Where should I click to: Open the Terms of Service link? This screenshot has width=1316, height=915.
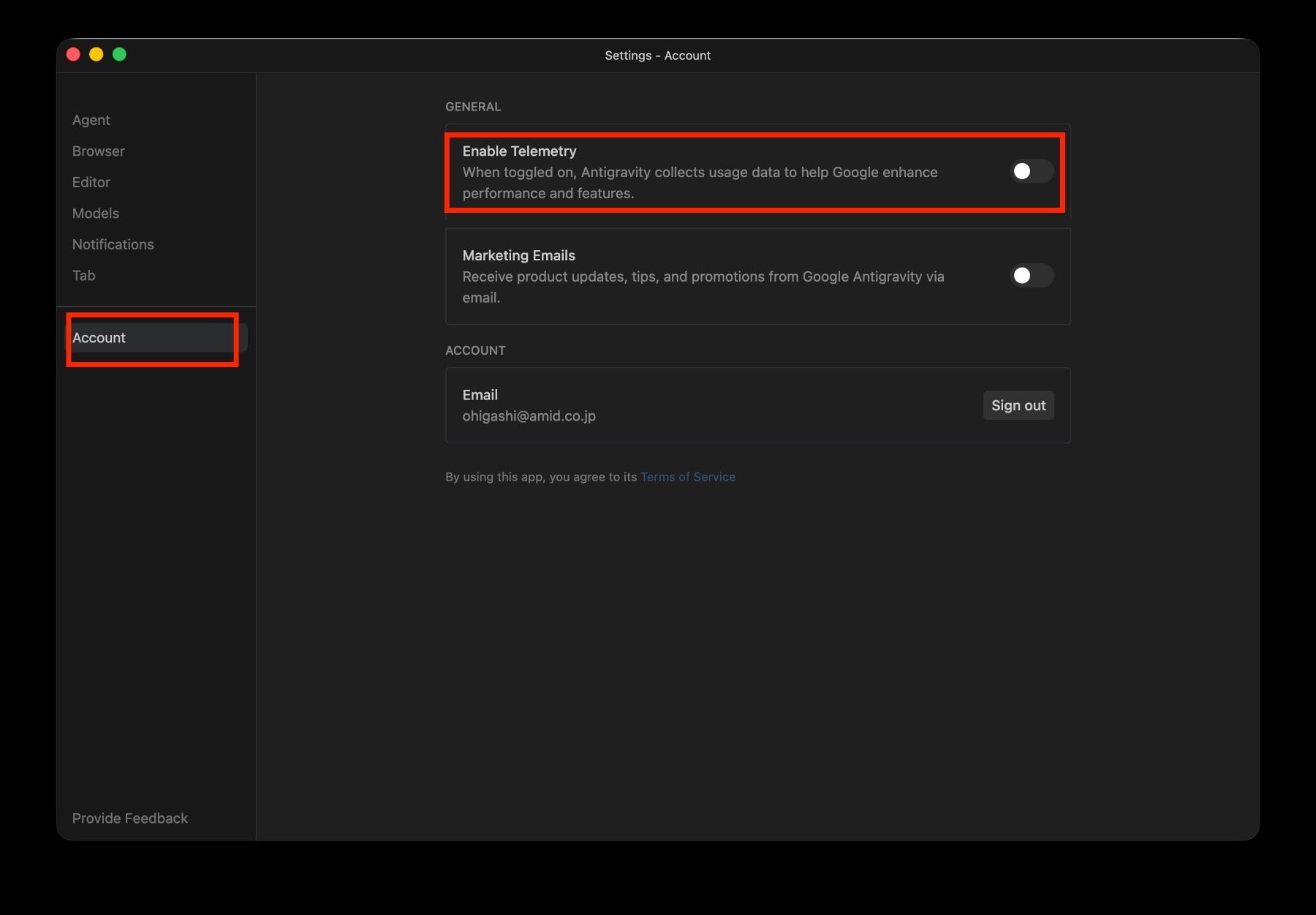pyautogui.click(x=688, y=477)
